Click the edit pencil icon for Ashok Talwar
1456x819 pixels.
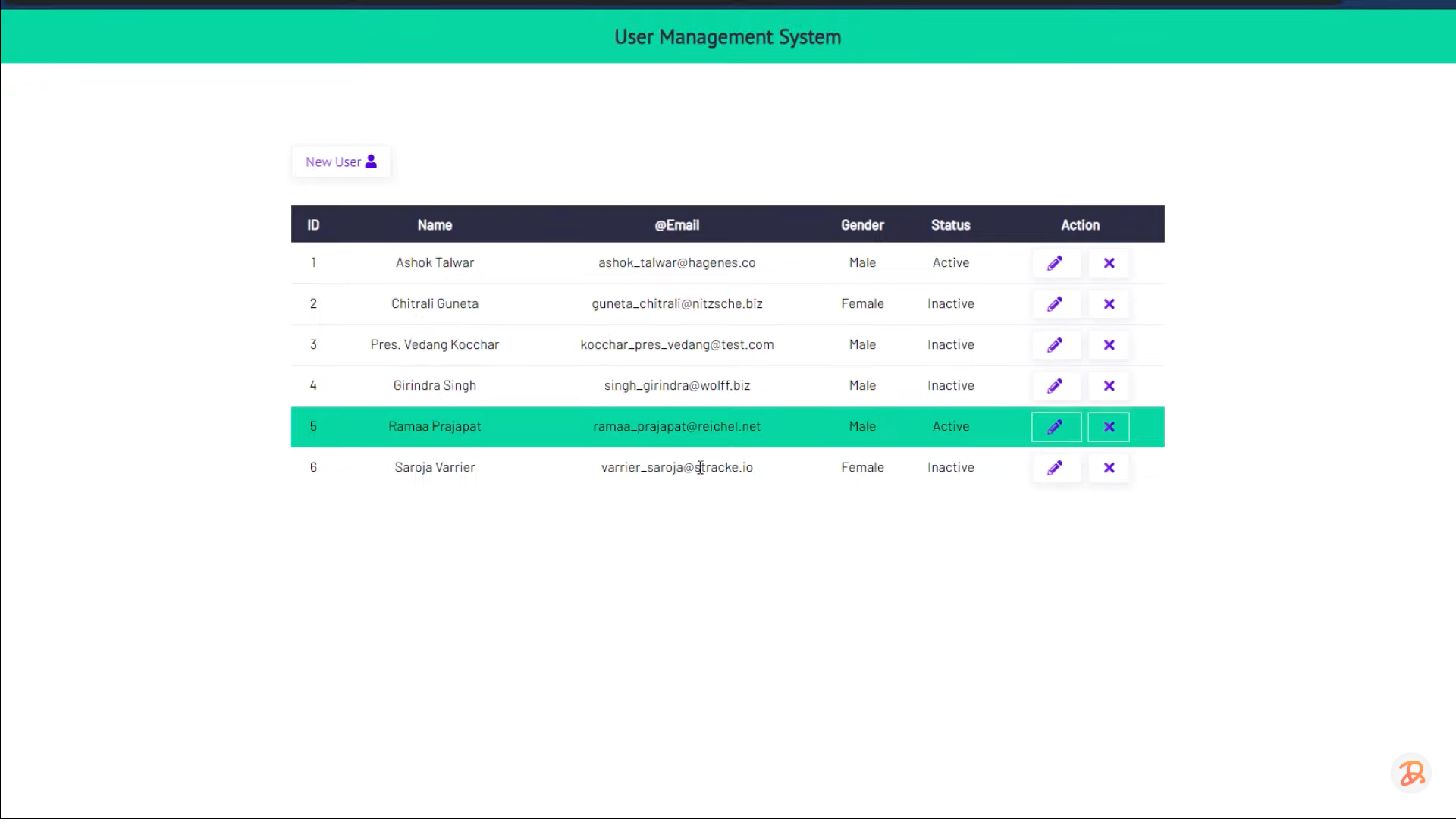coord(1055,263)
